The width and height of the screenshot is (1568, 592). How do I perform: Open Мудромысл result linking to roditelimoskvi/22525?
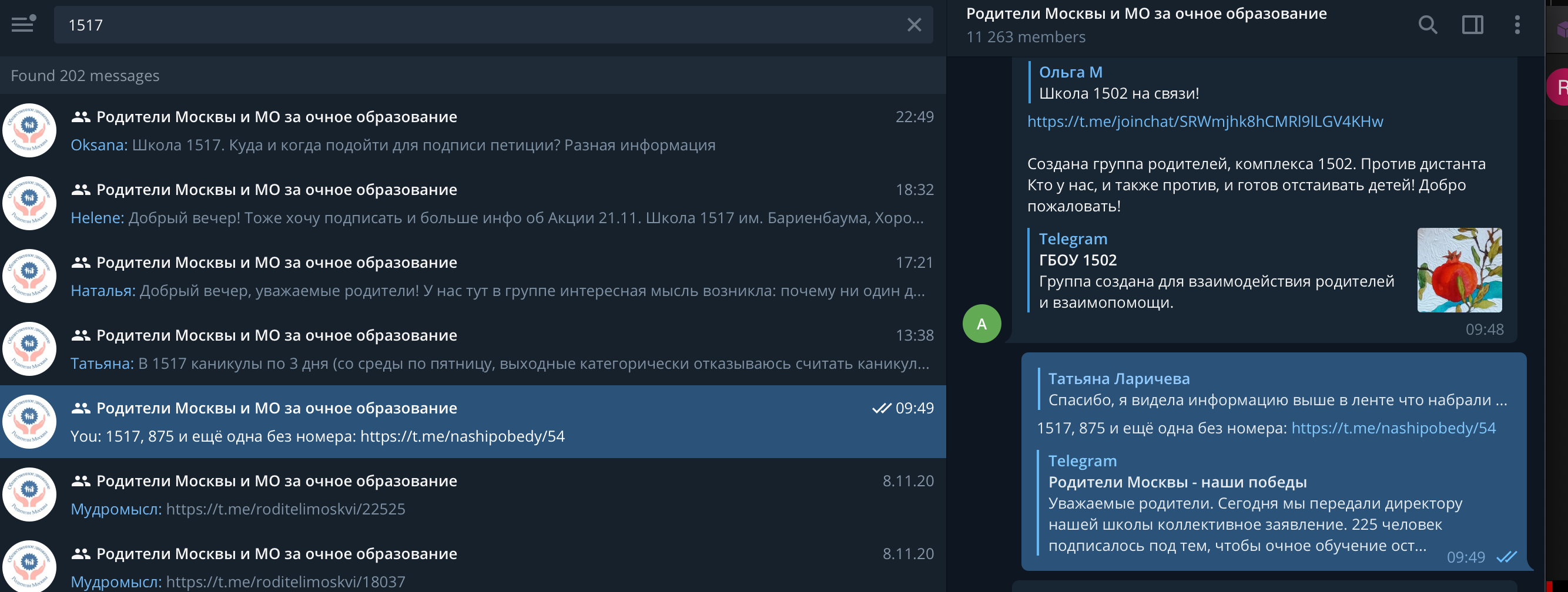[x=473, y=495]
